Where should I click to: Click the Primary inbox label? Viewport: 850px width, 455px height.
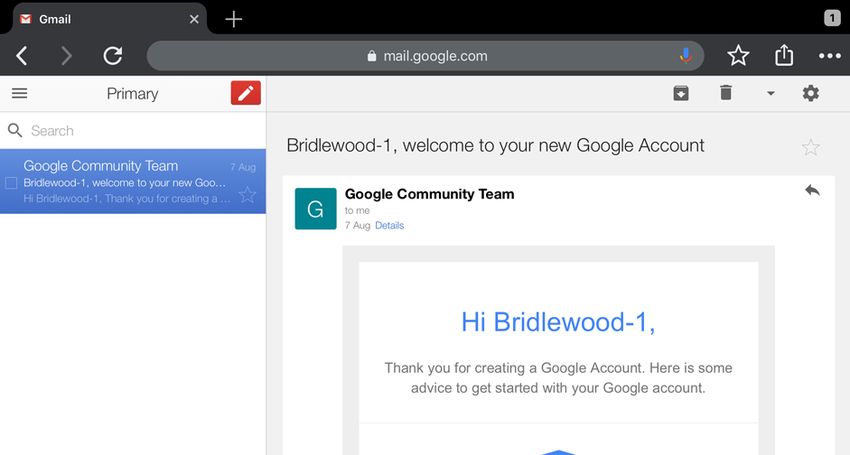point(132,94)
